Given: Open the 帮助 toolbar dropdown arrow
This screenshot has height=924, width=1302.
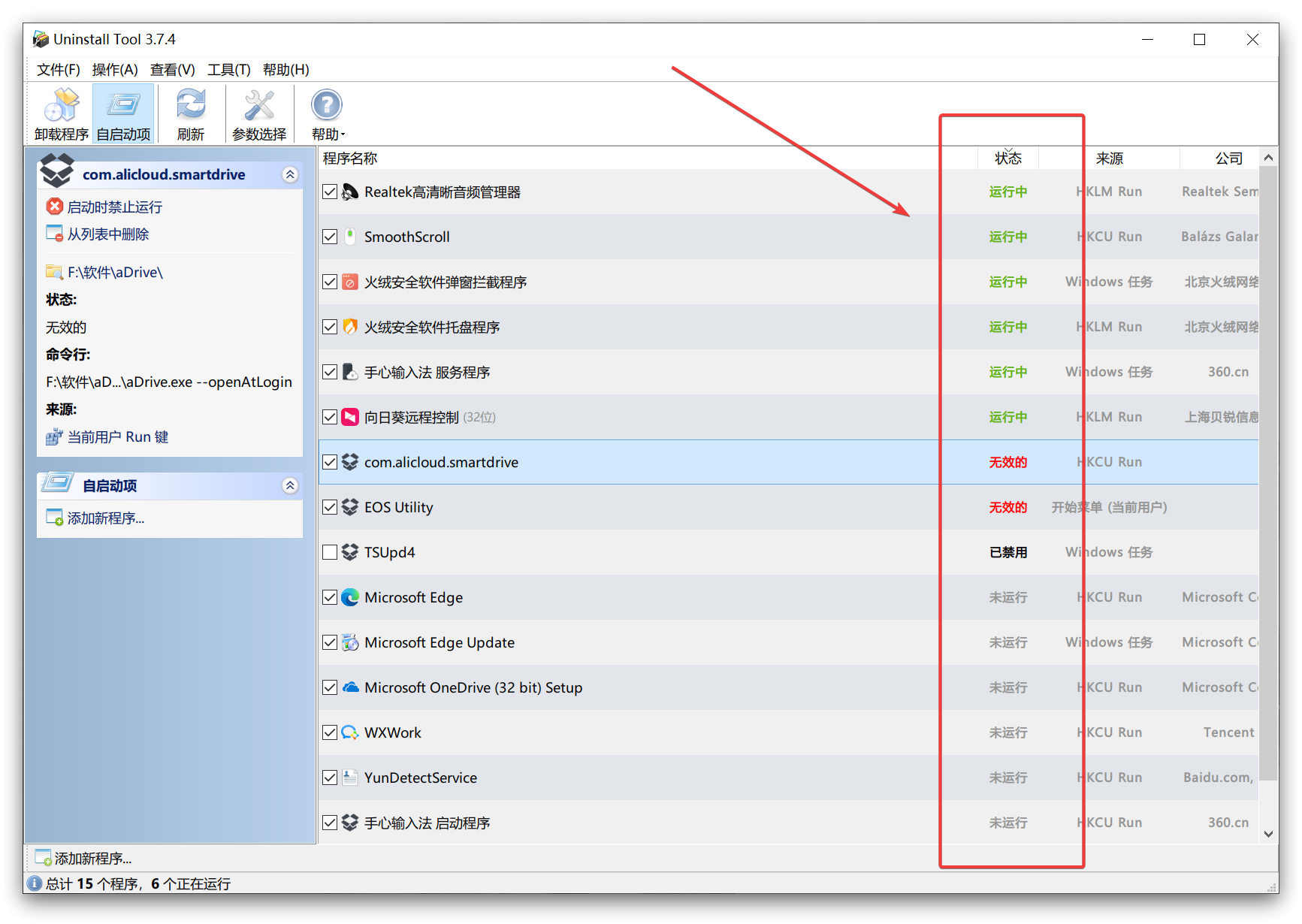Looking at the screenshot, I should 343,135.
